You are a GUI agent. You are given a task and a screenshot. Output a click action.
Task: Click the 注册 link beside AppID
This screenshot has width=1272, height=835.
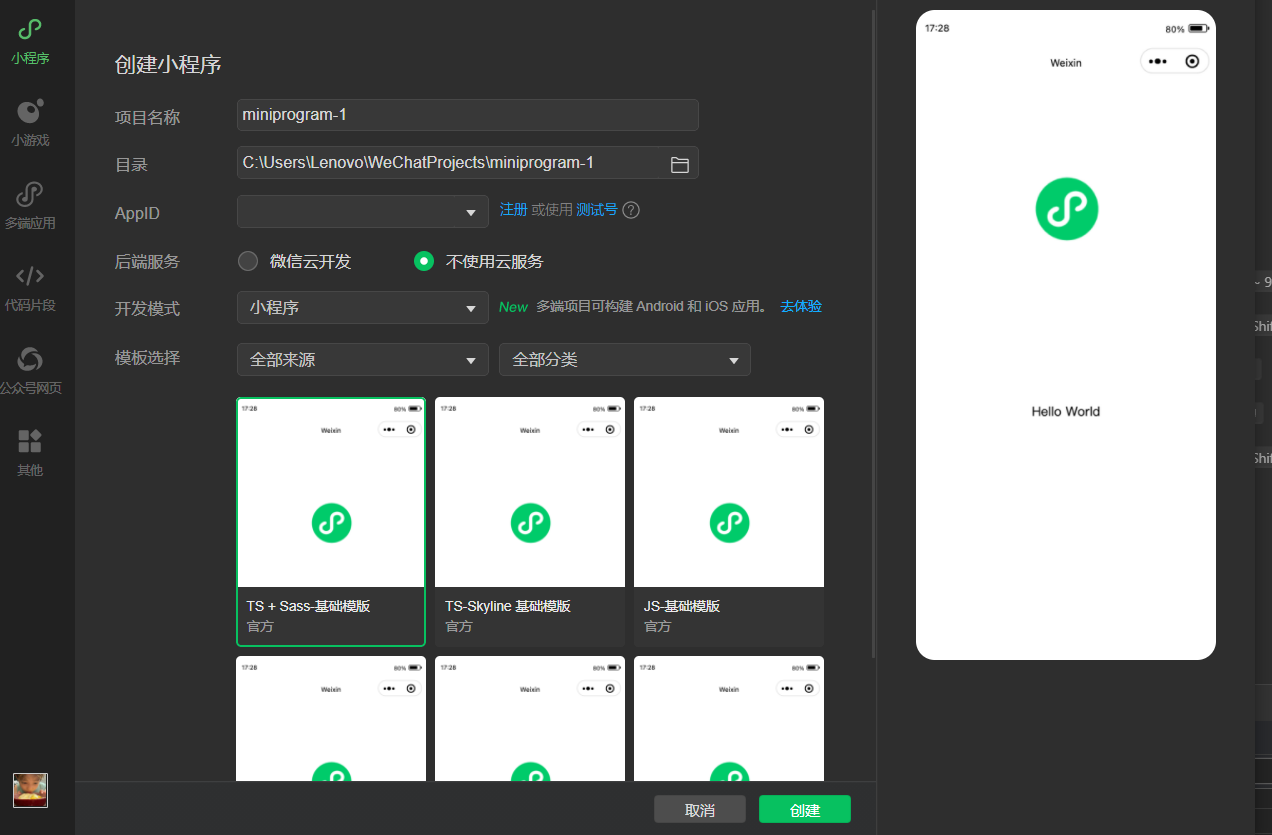tap(513, 210)
